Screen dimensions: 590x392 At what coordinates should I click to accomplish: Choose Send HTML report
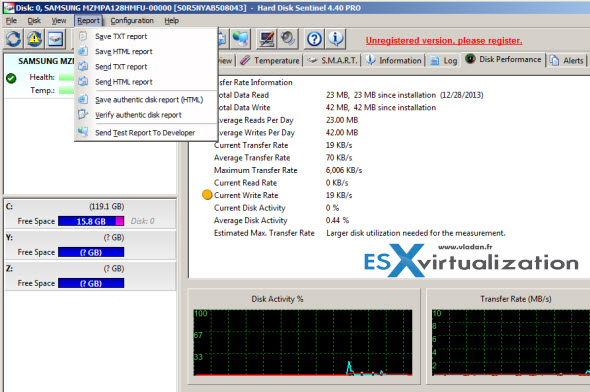[146, 81]
